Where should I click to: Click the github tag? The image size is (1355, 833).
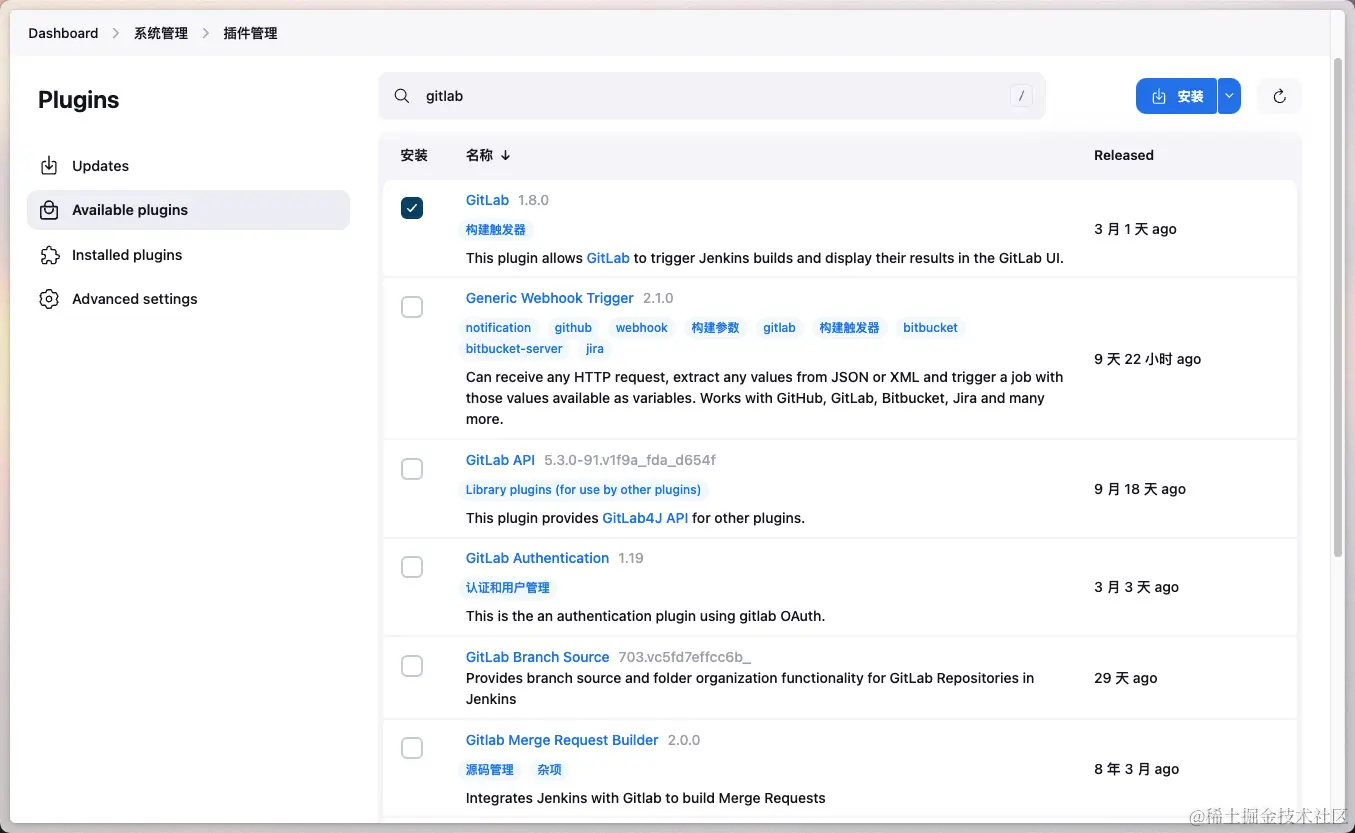[x=573, y=328]
